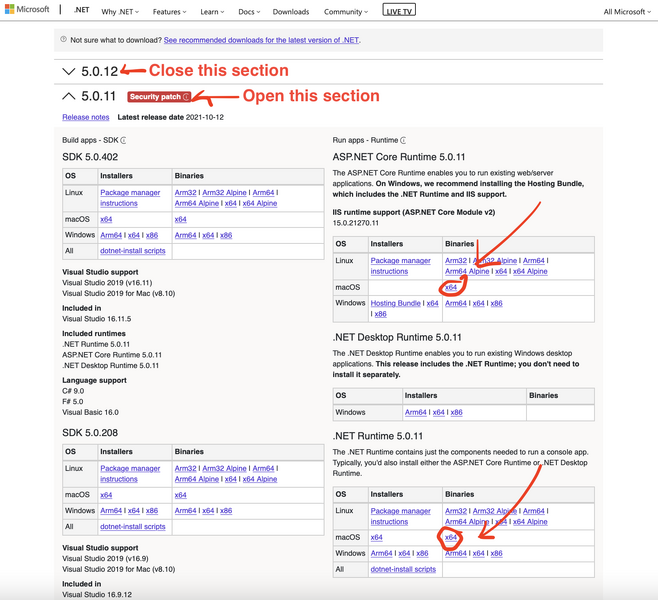The width and height of the screenshot is (658, 600).
Task: Download ASP.NET Core Runtime Windows x86 installer
Action: 381,314
